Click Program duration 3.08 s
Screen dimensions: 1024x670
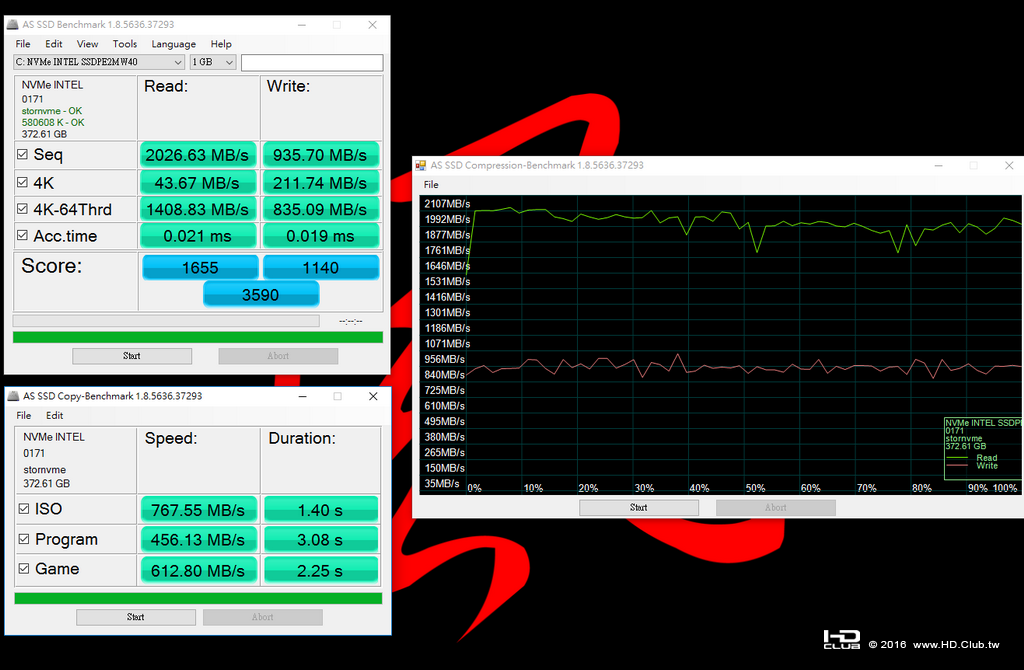click(320, 540)
